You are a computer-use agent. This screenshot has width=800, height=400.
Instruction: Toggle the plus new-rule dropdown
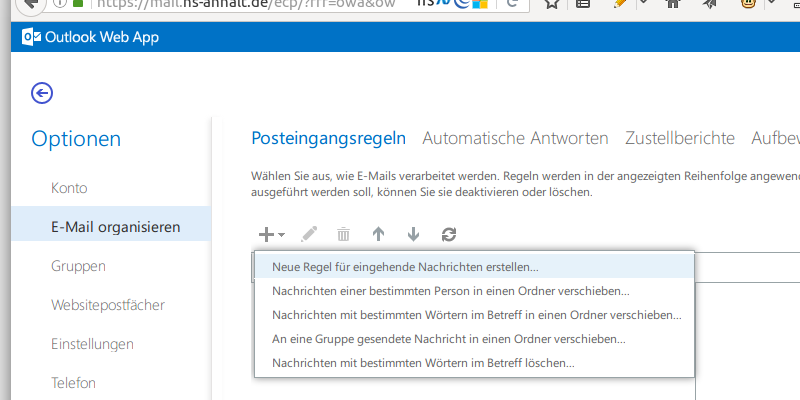tap(271, 234)
